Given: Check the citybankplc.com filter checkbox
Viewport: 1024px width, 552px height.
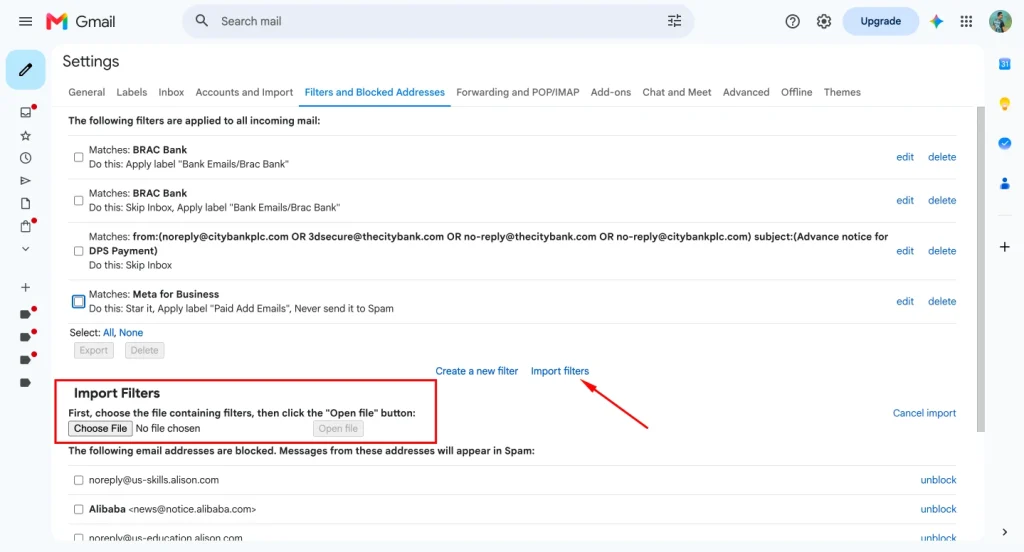Looking at the screenshot, I should tap(78, 251).
